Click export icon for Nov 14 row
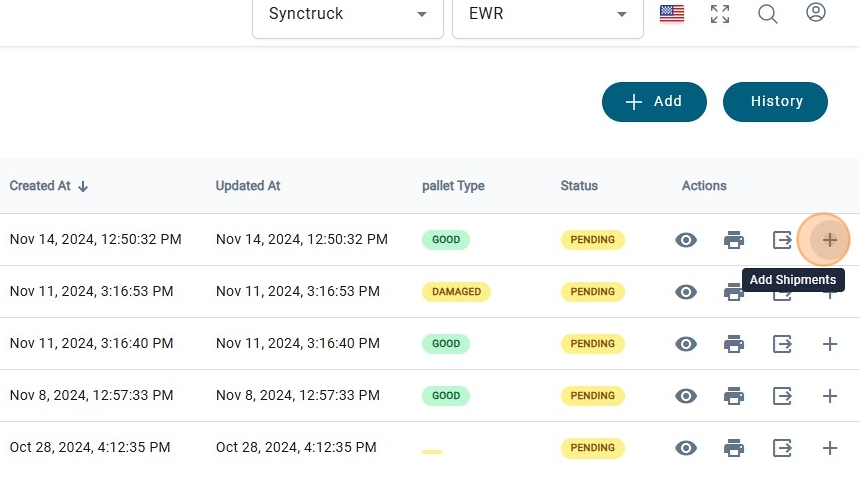 click(x=782, y=240)
